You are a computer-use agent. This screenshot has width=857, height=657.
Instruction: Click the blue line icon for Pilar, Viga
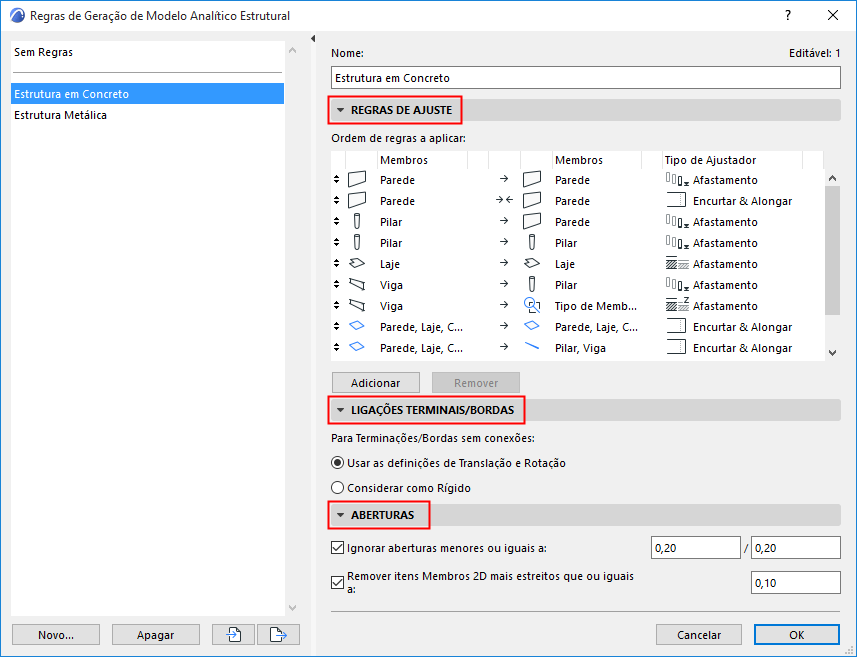pos(532,347)
